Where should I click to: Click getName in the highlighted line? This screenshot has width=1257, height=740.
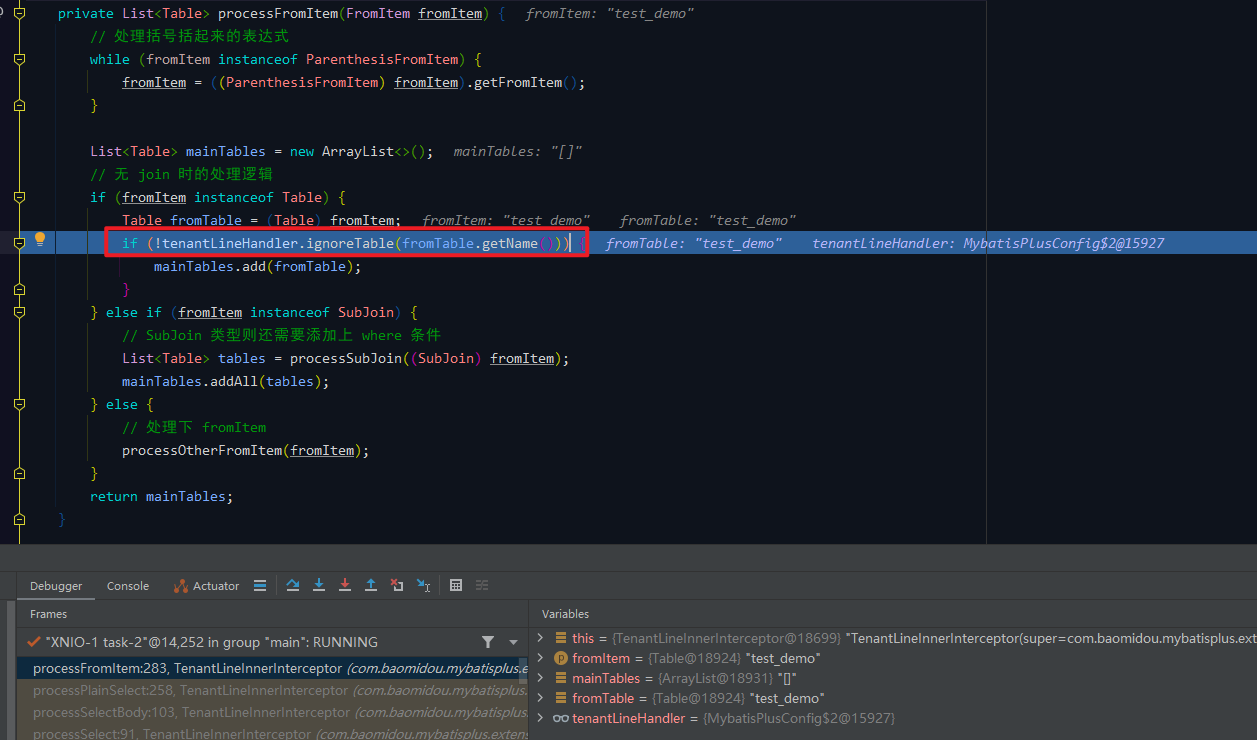coord(510,243)
